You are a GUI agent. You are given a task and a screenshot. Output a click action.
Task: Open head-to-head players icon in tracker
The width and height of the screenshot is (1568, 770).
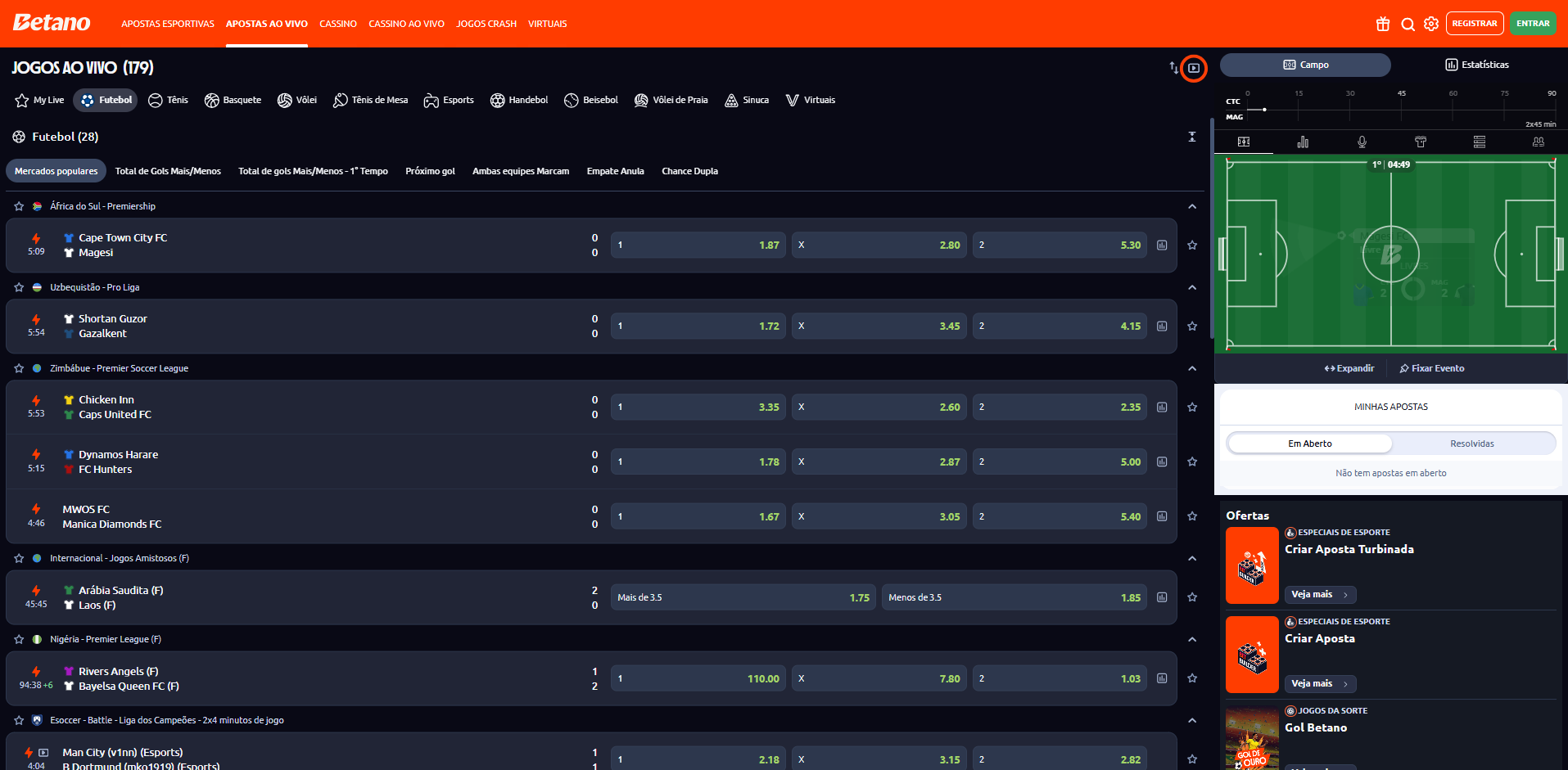click(1539, 142)
